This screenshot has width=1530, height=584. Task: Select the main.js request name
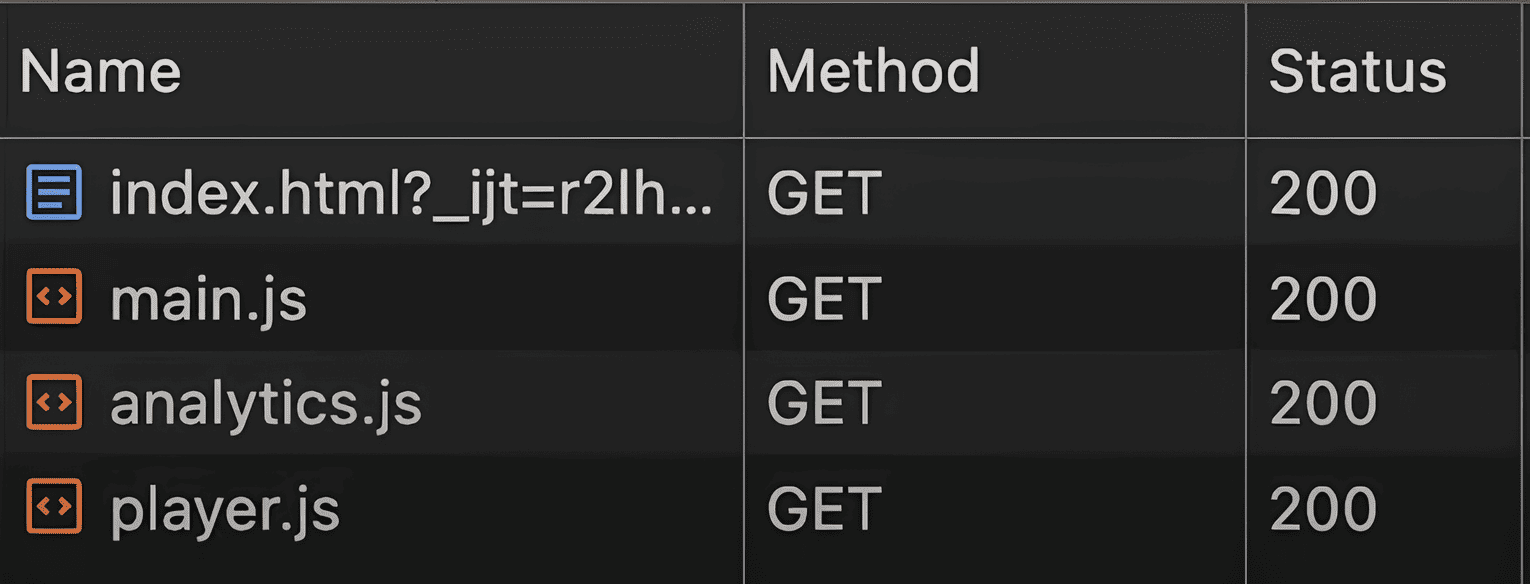point(208,299)
